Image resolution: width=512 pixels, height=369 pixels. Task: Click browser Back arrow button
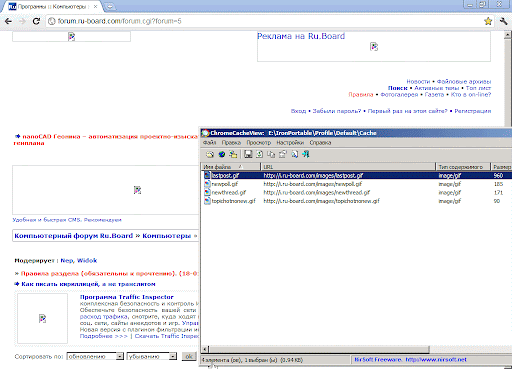pos(8,21)
